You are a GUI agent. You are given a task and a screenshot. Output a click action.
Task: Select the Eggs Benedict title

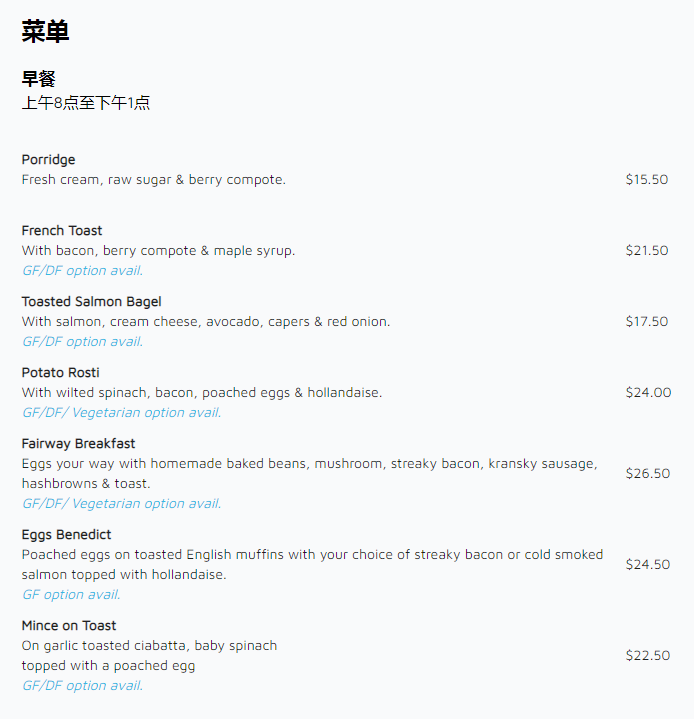point(66,535)
